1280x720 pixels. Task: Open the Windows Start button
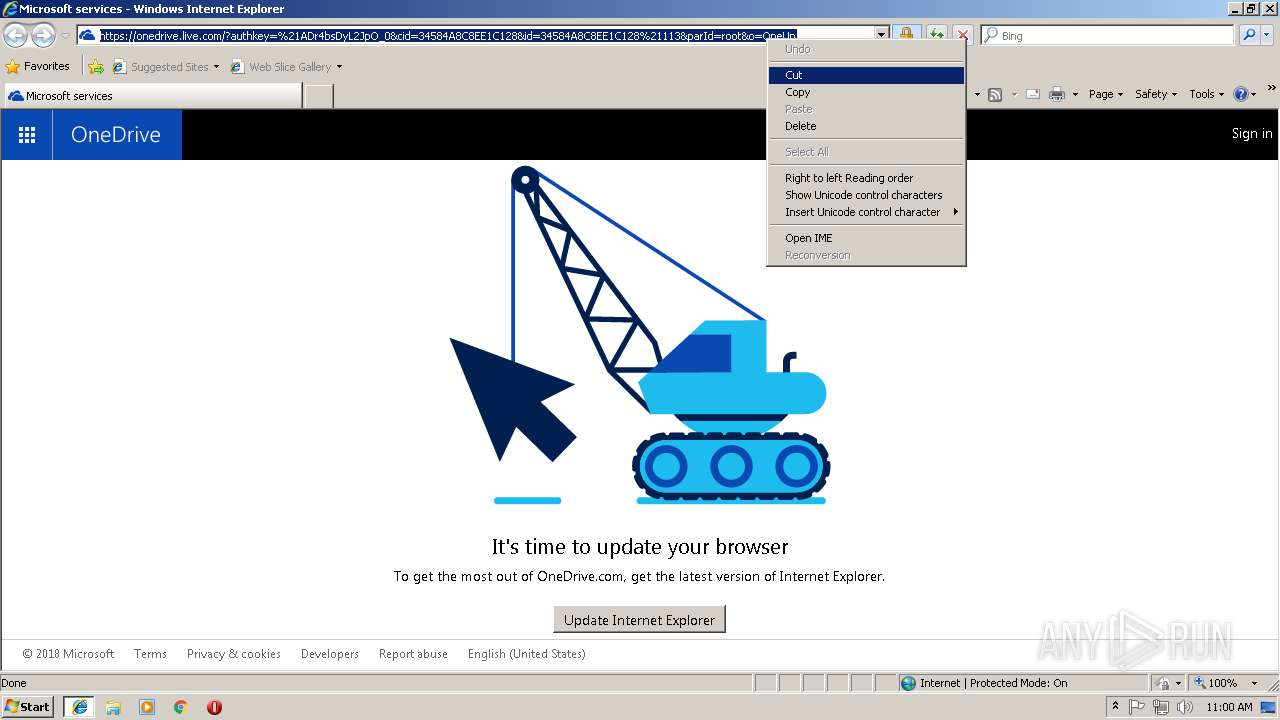coord(28,706)
